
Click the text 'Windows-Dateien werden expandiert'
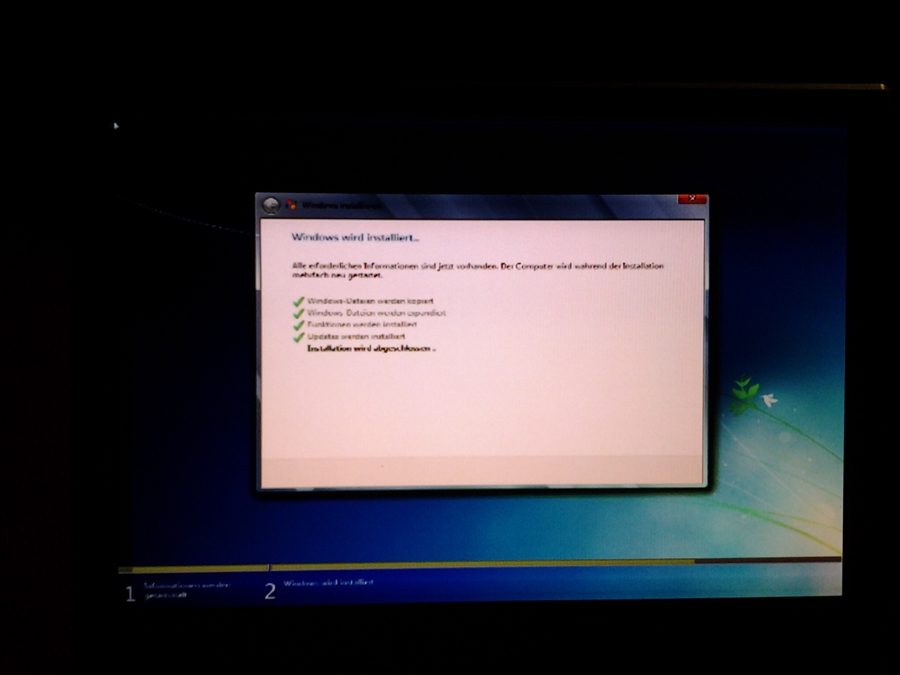[377, 313]
